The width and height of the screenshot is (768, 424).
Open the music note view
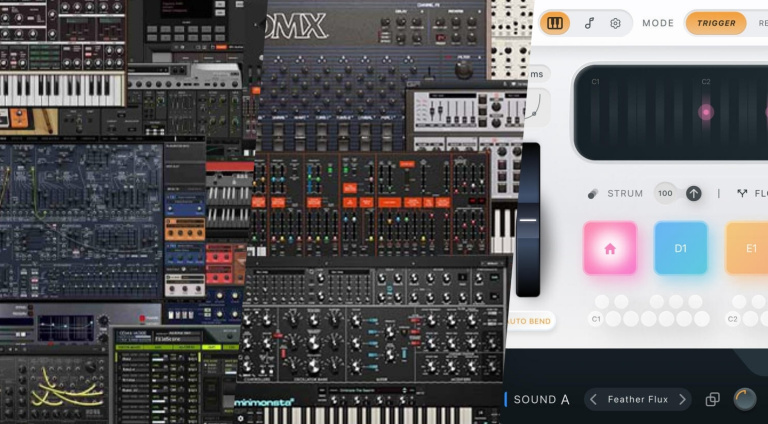589,23
